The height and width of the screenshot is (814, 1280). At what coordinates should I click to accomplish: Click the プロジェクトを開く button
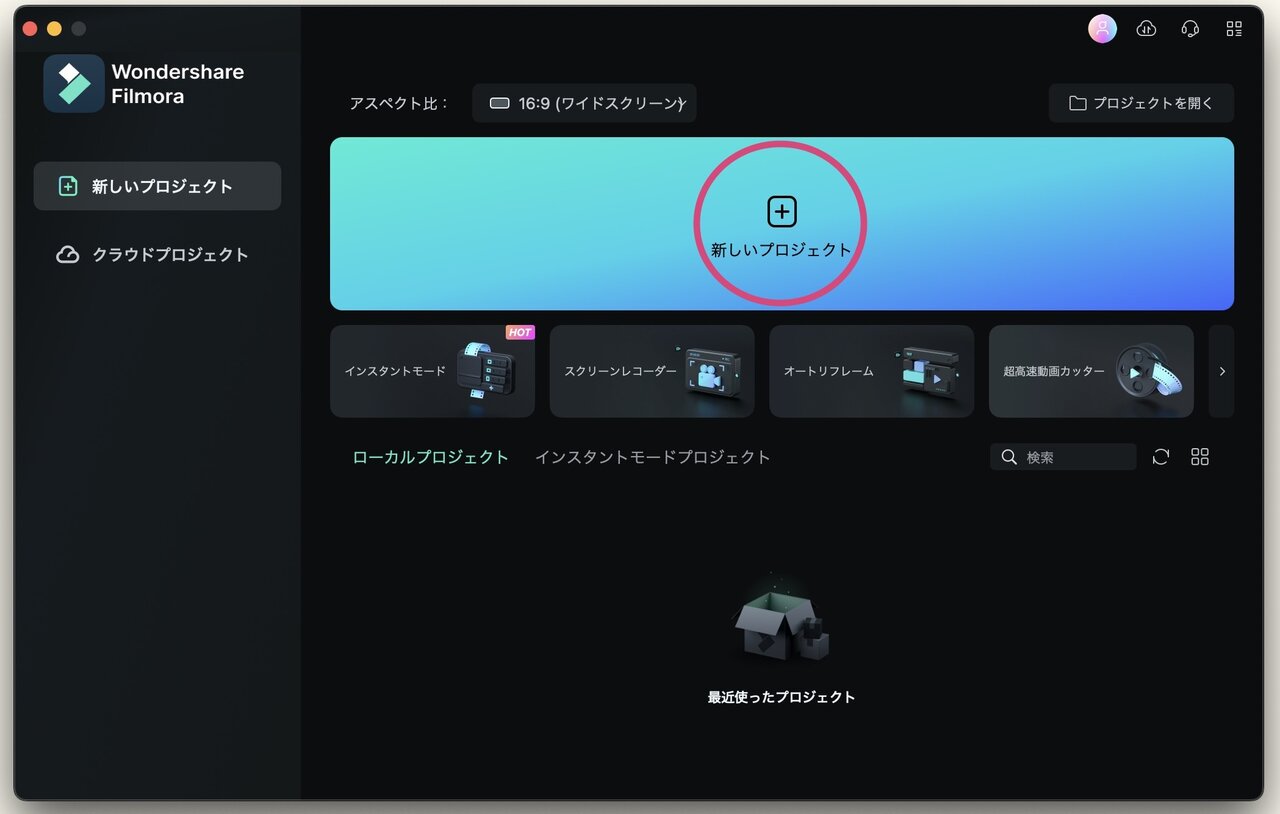click(1141, 103)
